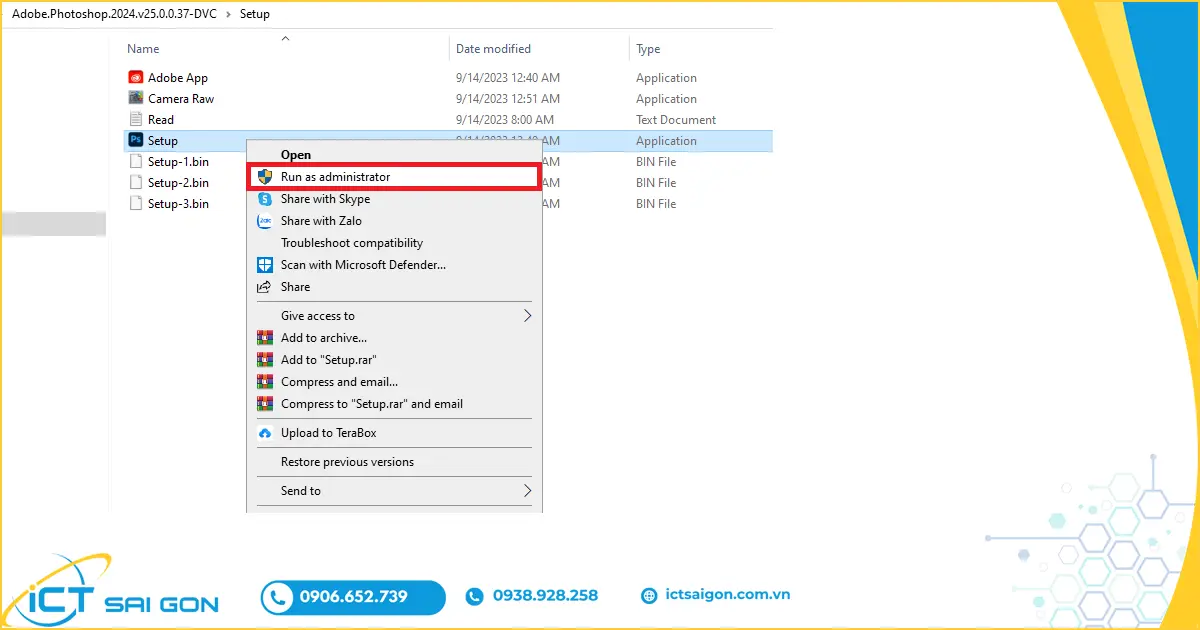Click the Adobe App red icon
This screenshot has width=1200, height=630.
point(136,78)
